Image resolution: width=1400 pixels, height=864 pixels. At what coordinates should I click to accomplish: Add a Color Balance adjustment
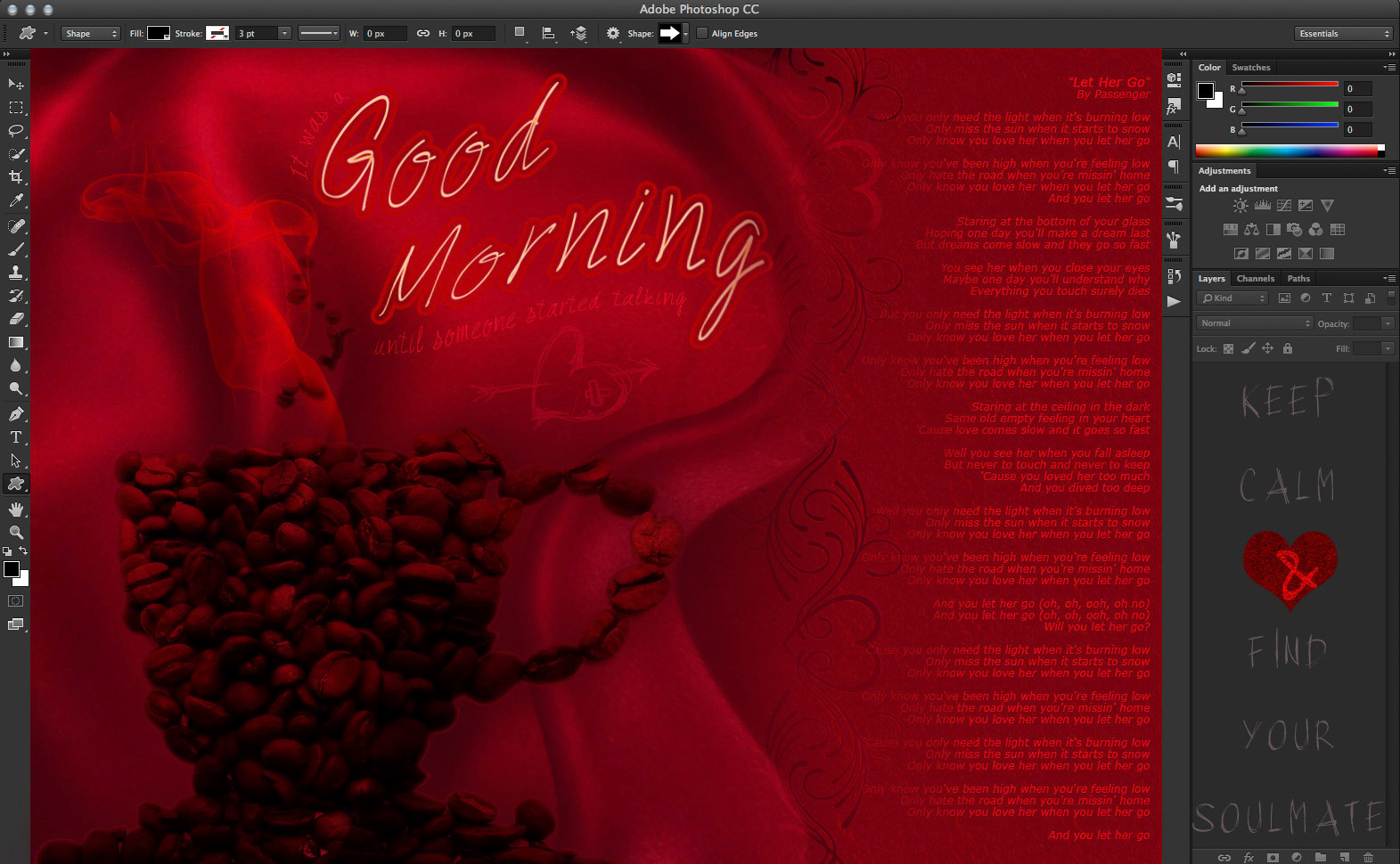[1251, 230]
